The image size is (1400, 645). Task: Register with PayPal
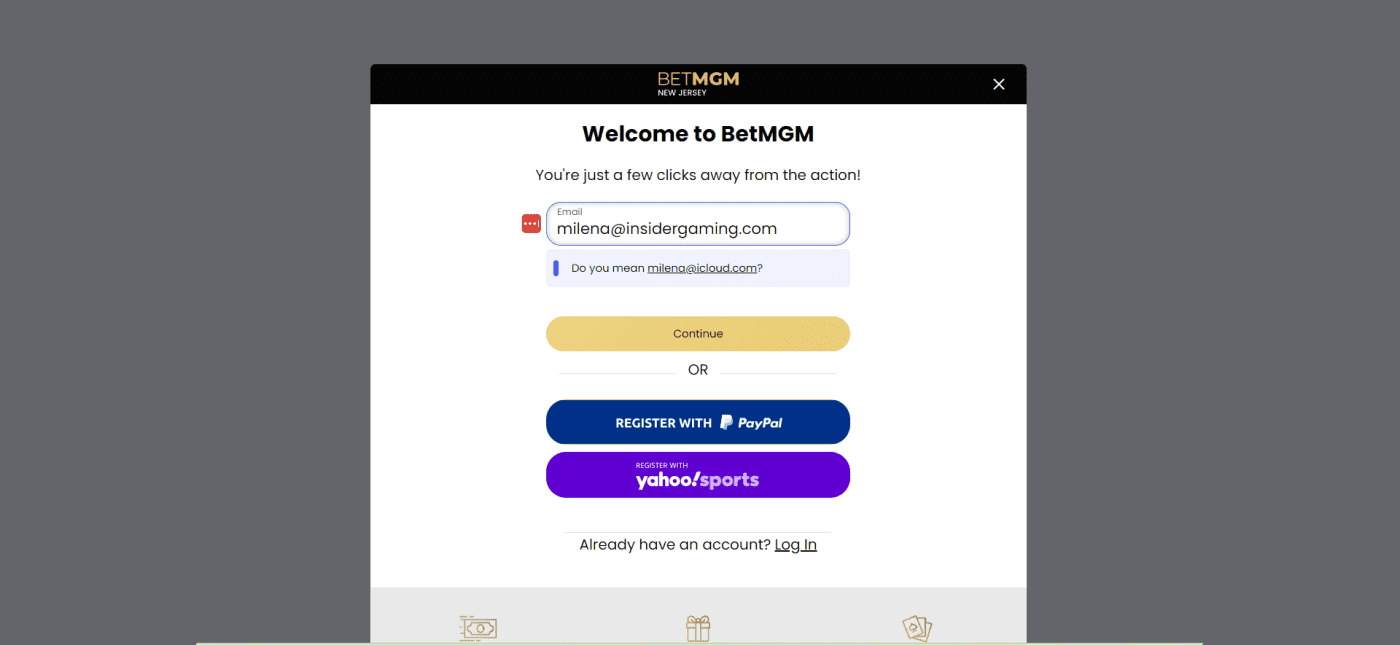(698, 422)
